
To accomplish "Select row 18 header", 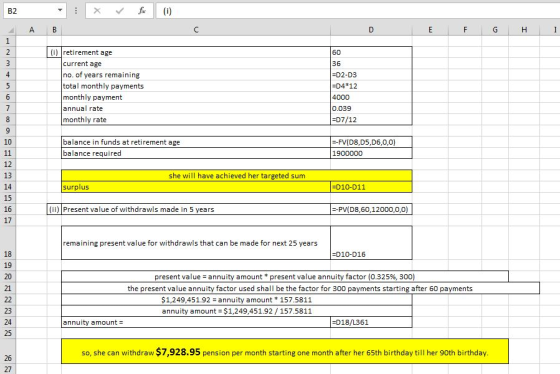I will click(x=8, y=243).
